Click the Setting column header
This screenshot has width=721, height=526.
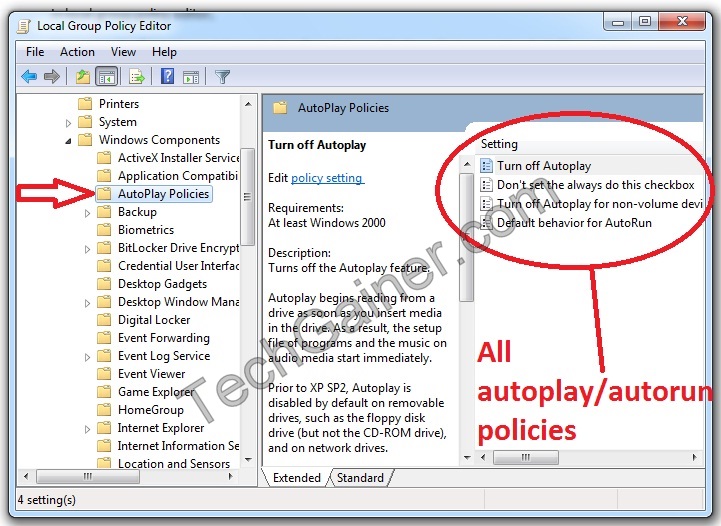500,144
